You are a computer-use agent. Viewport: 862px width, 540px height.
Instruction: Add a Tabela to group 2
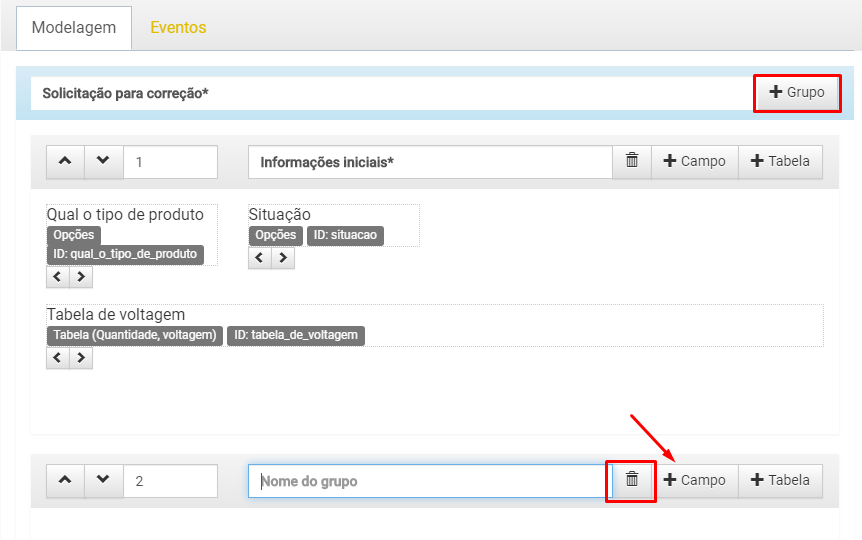click(x=780, y=481)
